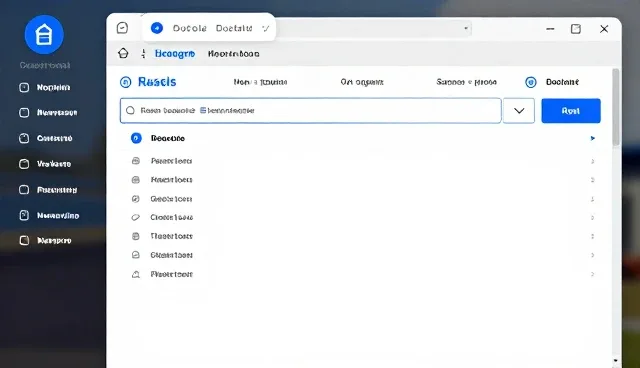The image size is (640, 368).
Task: Click the icon of the third gray list row
Action: 136,199
